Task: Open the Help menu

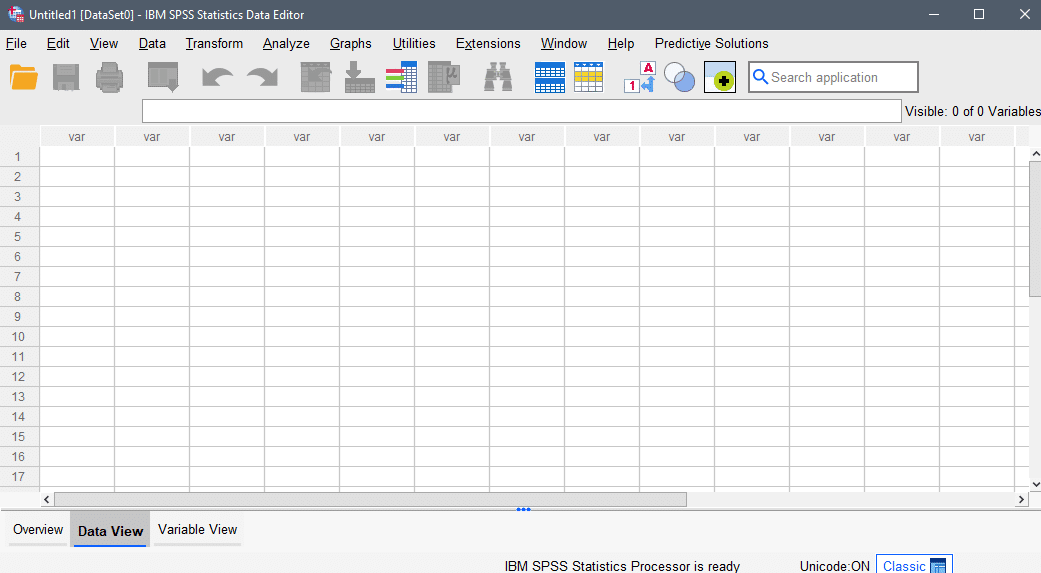Action: [621, 44]
